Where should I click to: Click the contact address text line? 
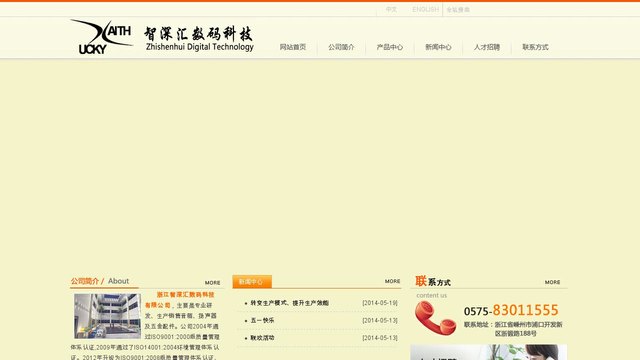(x=513, y=329)
